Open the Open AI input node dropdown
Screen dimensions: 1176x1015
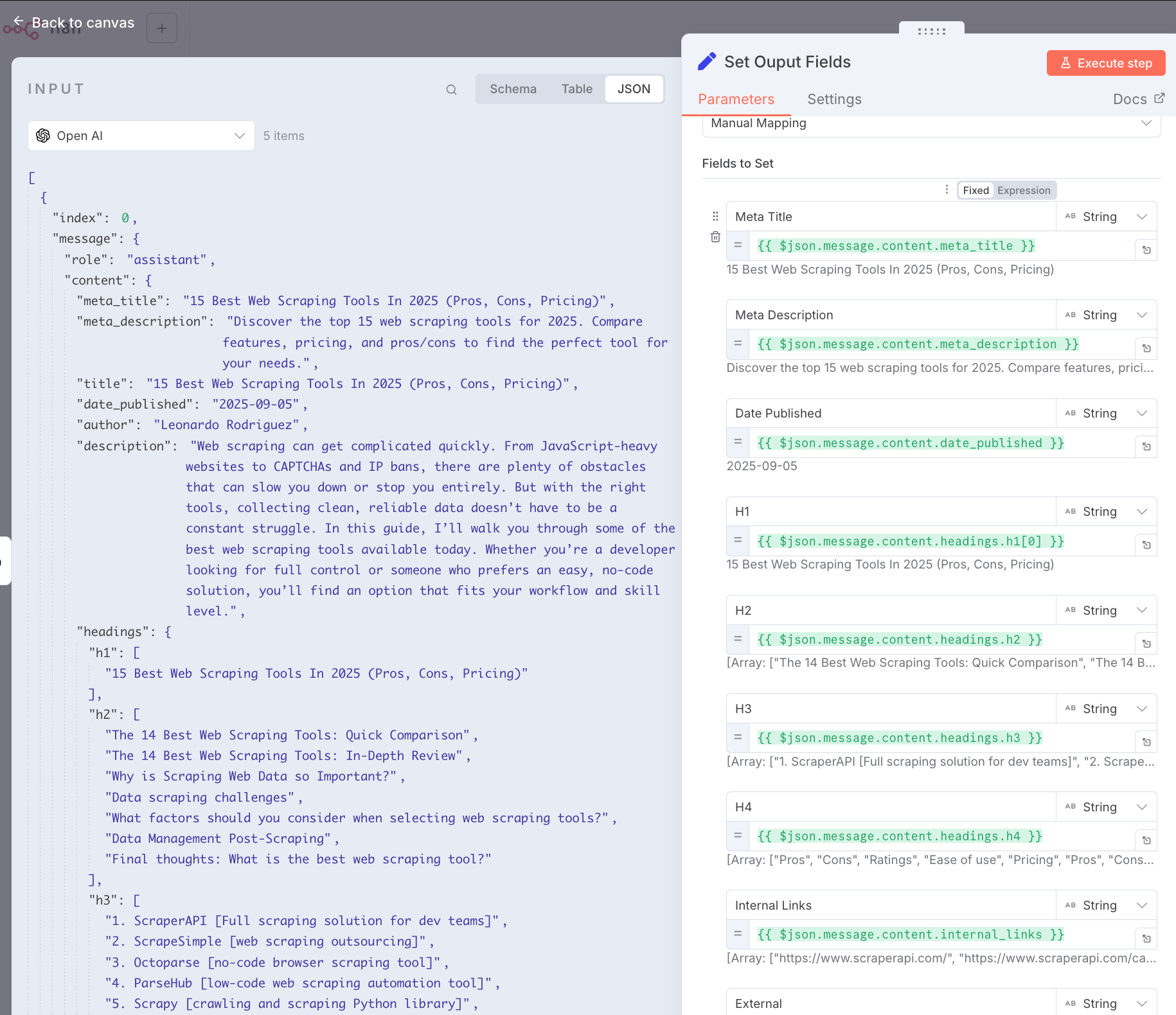[141, 136]
